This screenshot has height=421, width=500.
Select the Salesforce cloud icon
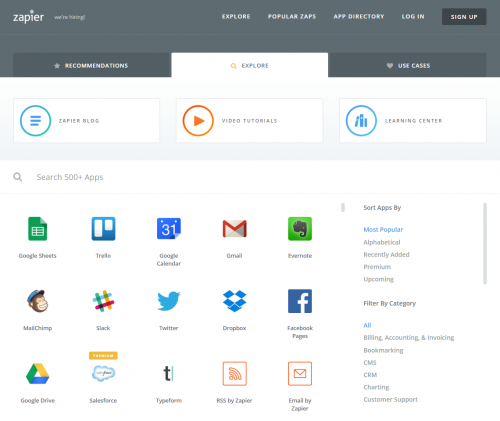pyautogui.click(x=103, y=373)
